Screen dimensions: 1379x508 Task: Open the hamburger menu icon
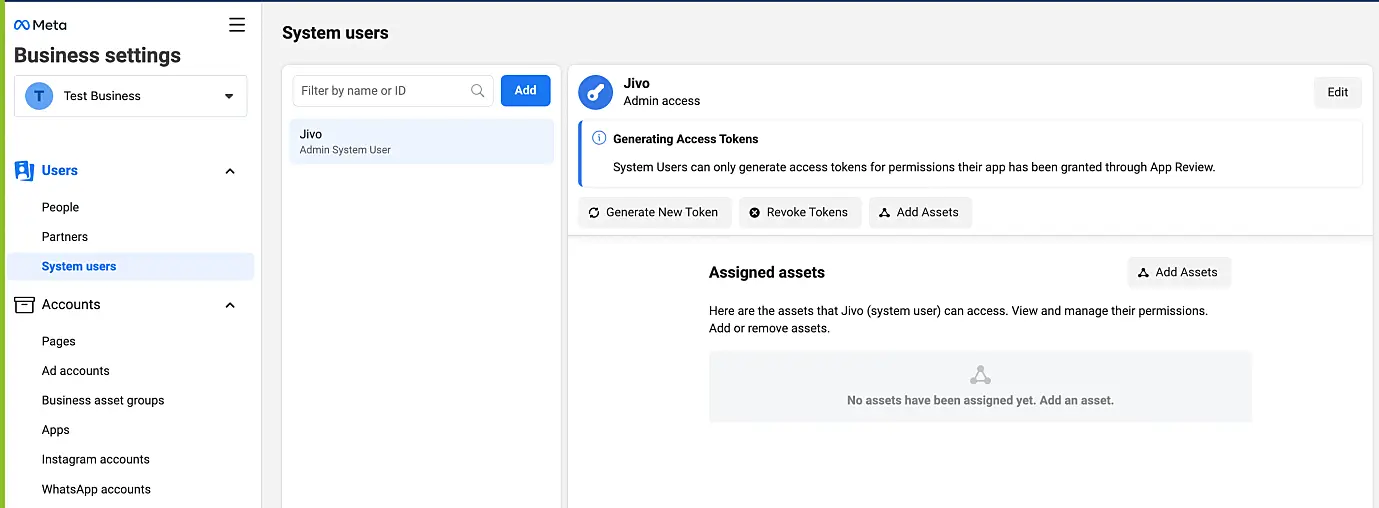[x=237, y=25]
